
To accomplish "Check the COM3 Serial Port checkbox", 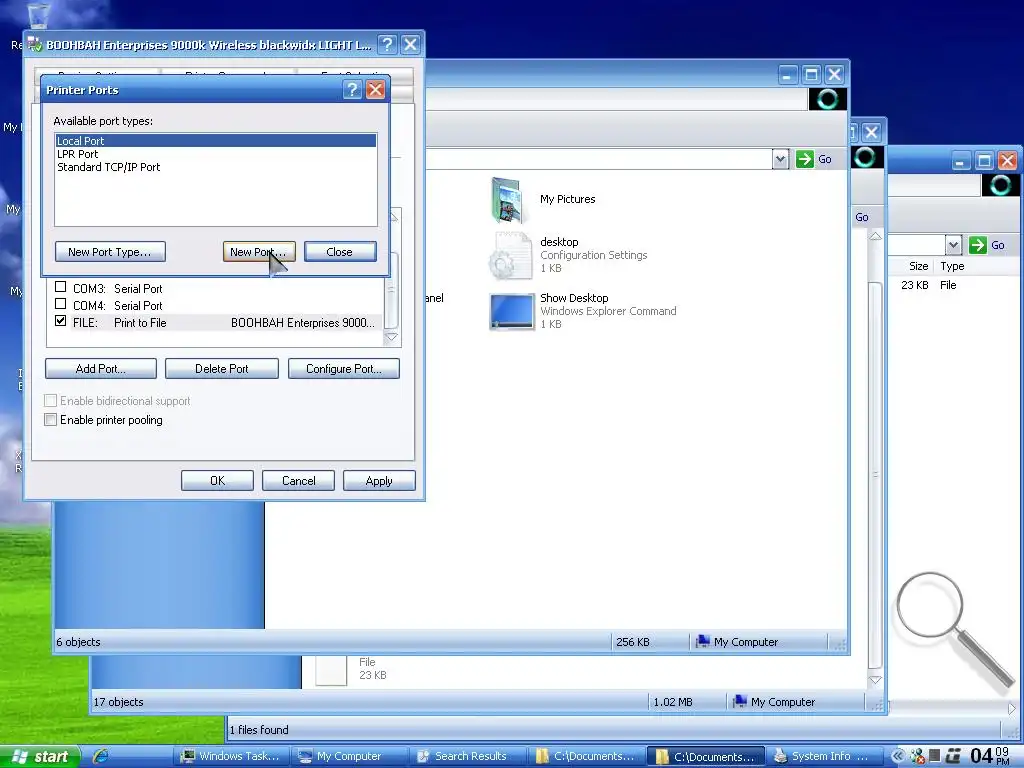I will click(61, 287).
